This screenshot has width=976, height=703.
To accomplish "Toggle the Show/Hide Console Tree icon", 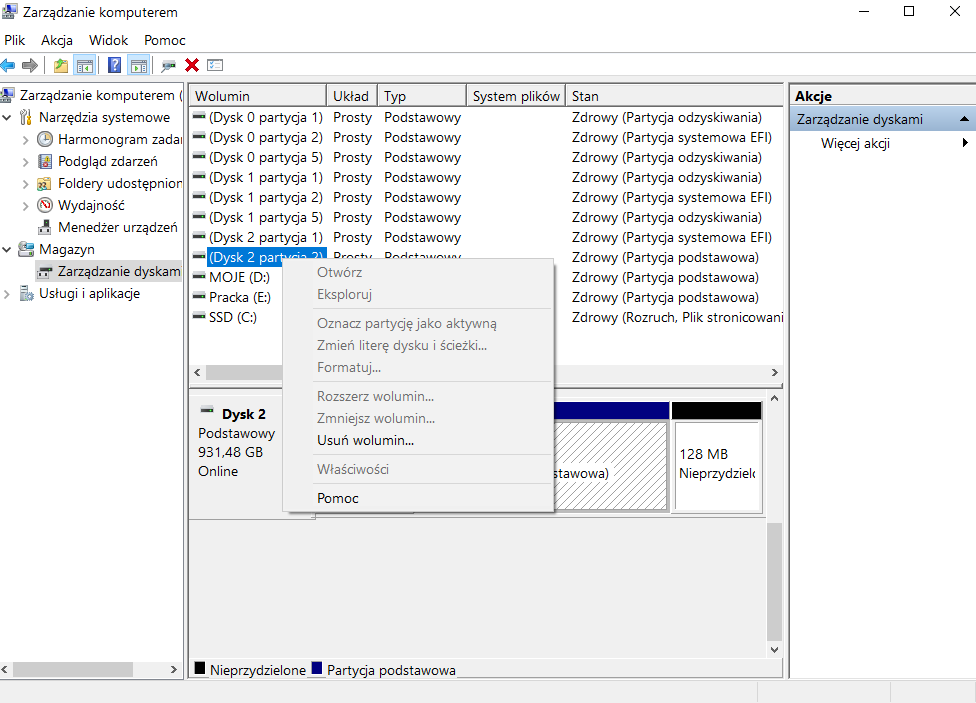I will click(x=85, y=65).
